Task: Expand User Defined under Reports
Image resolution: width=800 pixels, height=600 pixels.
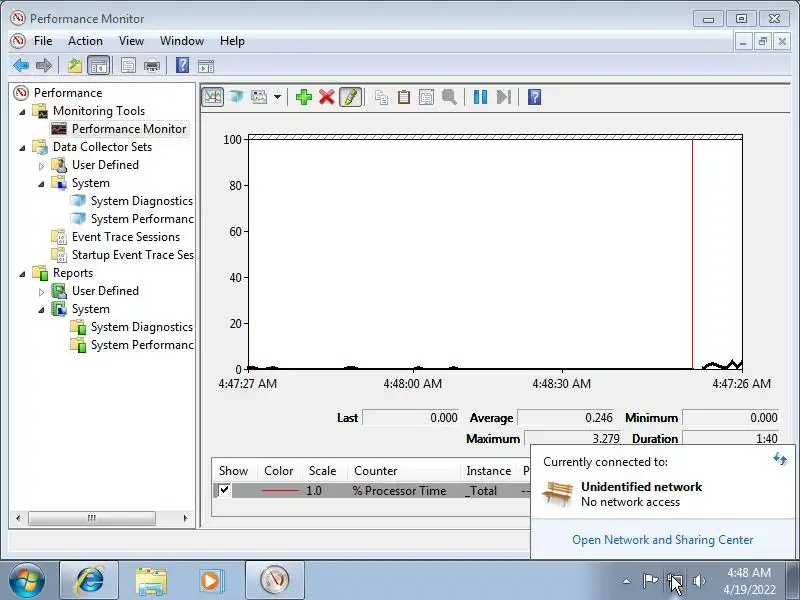Action: (41, 292)
